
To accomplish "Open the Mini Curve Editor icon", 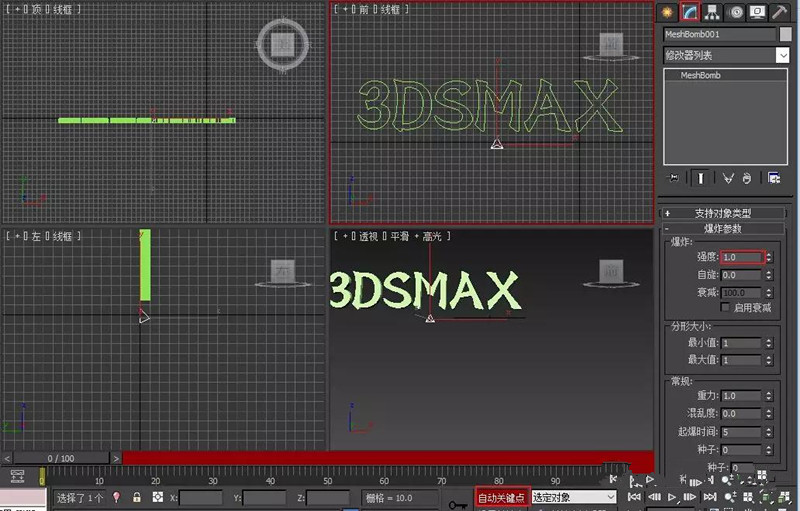I will coord(17,476).
